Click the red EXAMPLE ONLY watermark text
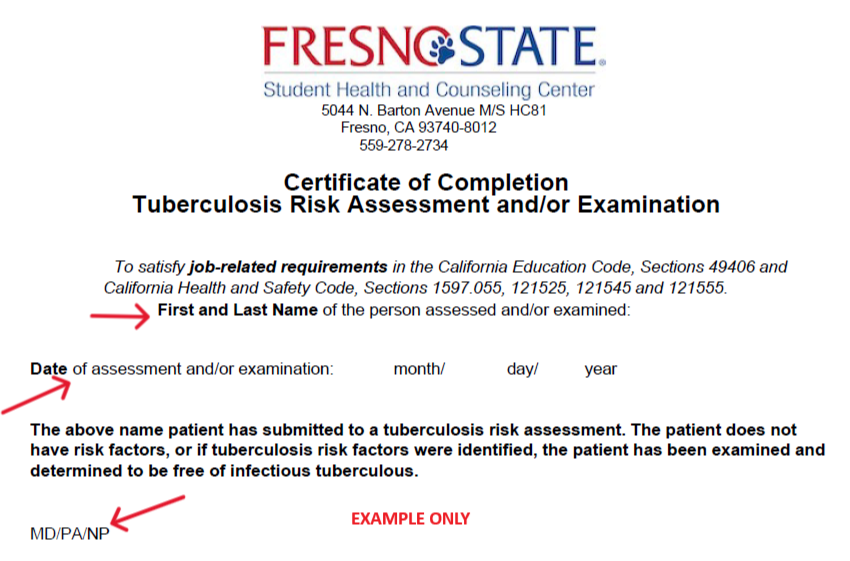This screenshot has height=561, width=850. [x=410, y=519]
